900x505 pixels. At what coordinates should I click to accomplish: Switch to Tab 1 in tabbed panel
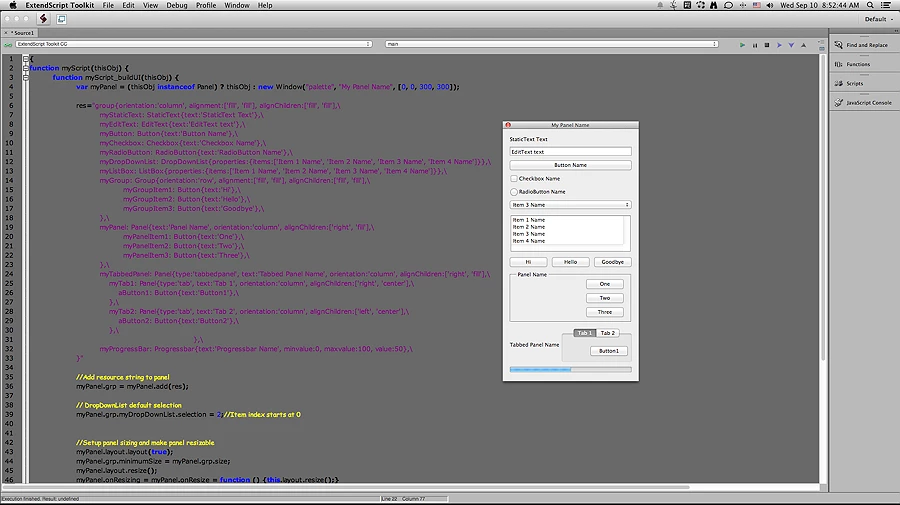584,333
